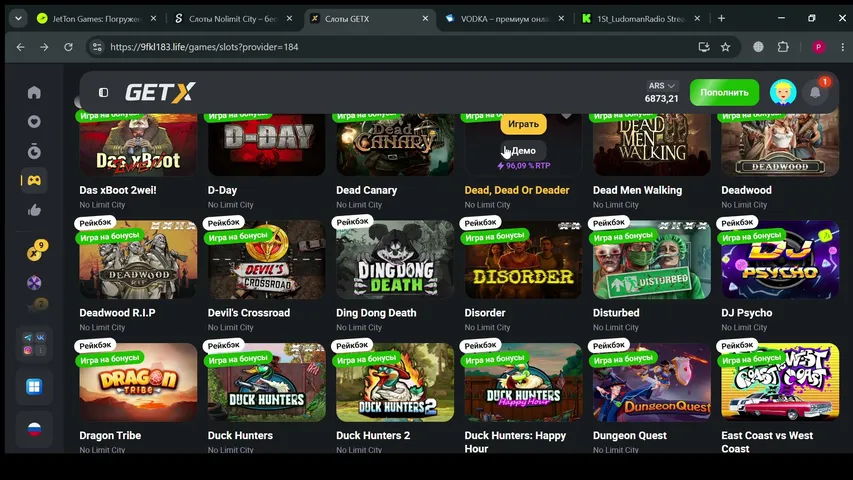Open Telegram link in sidebar socials

coord(28,337)
